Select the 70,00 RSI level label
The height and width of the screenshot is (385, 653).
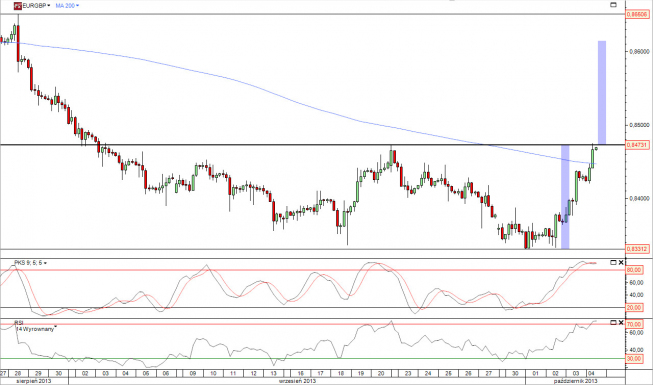tap(634, 324)
